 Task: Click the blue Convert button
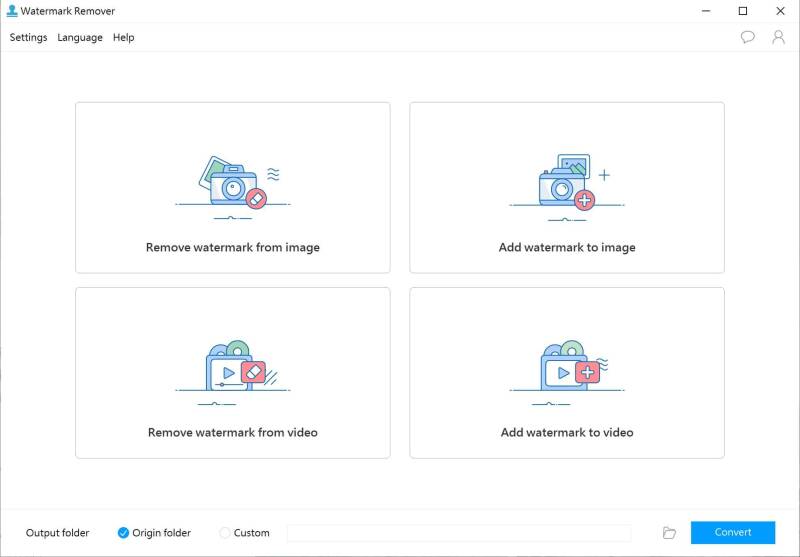[x=733, y=533]
